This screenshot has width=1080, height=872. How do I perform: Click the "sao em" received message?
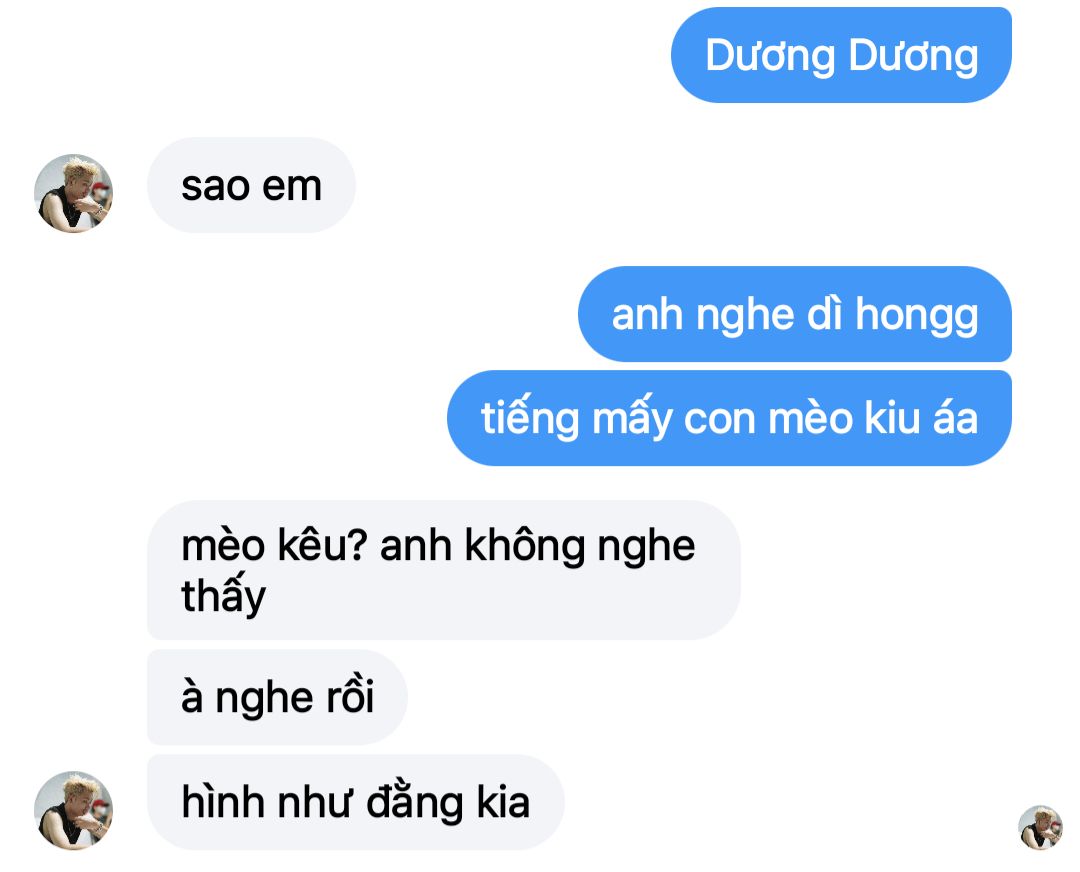(x=251, y=185)
